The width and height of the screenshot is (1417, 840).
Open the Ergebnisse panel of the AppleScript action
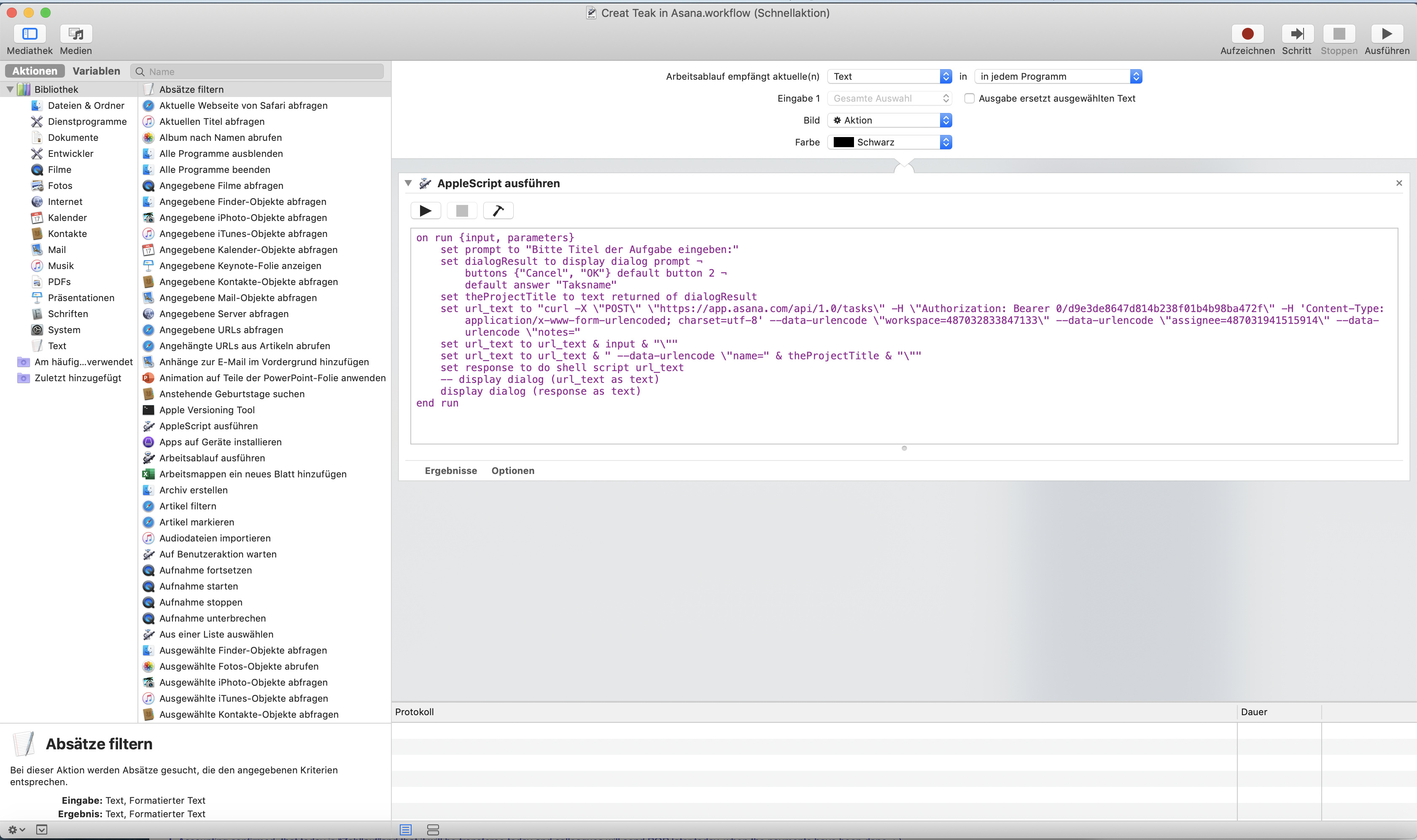point(450,470)
